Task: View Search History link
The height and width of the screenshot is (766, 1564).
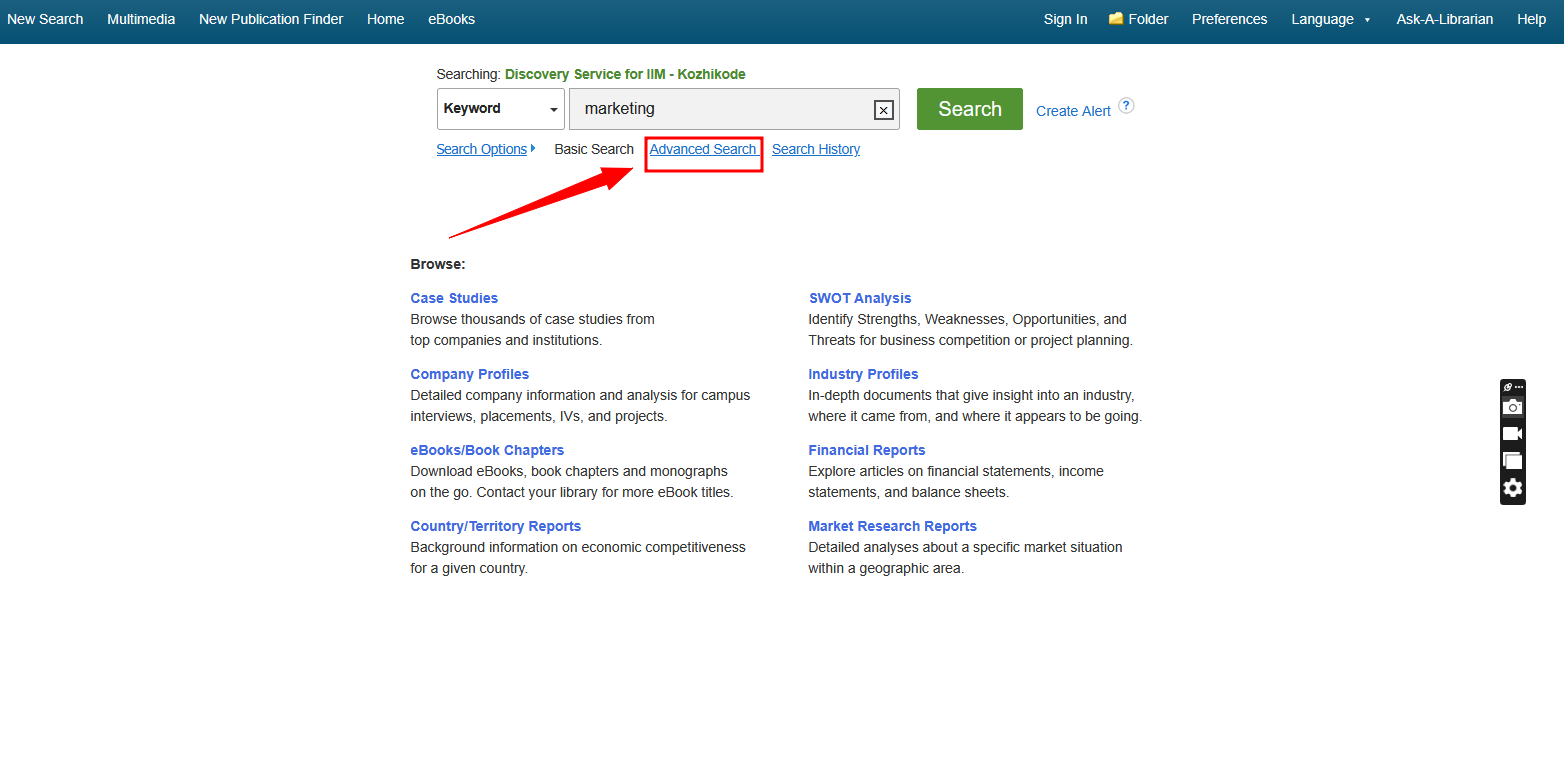Action: click(815, 149)
